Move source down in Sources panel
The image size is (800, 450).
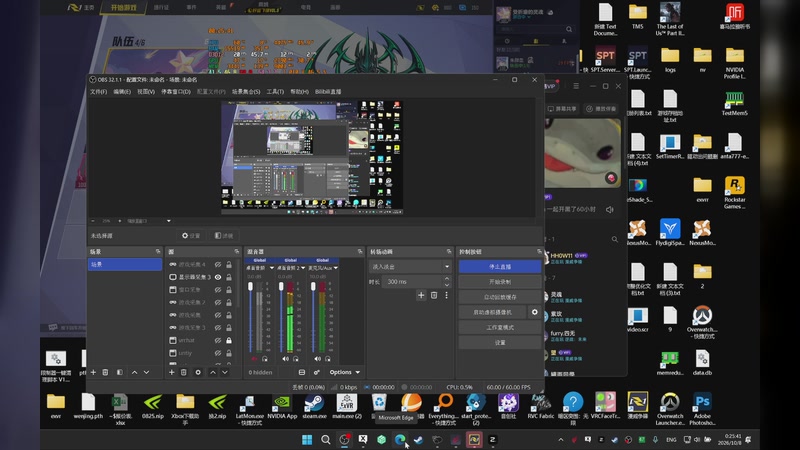pyautogui.click(x=225, y=372)
